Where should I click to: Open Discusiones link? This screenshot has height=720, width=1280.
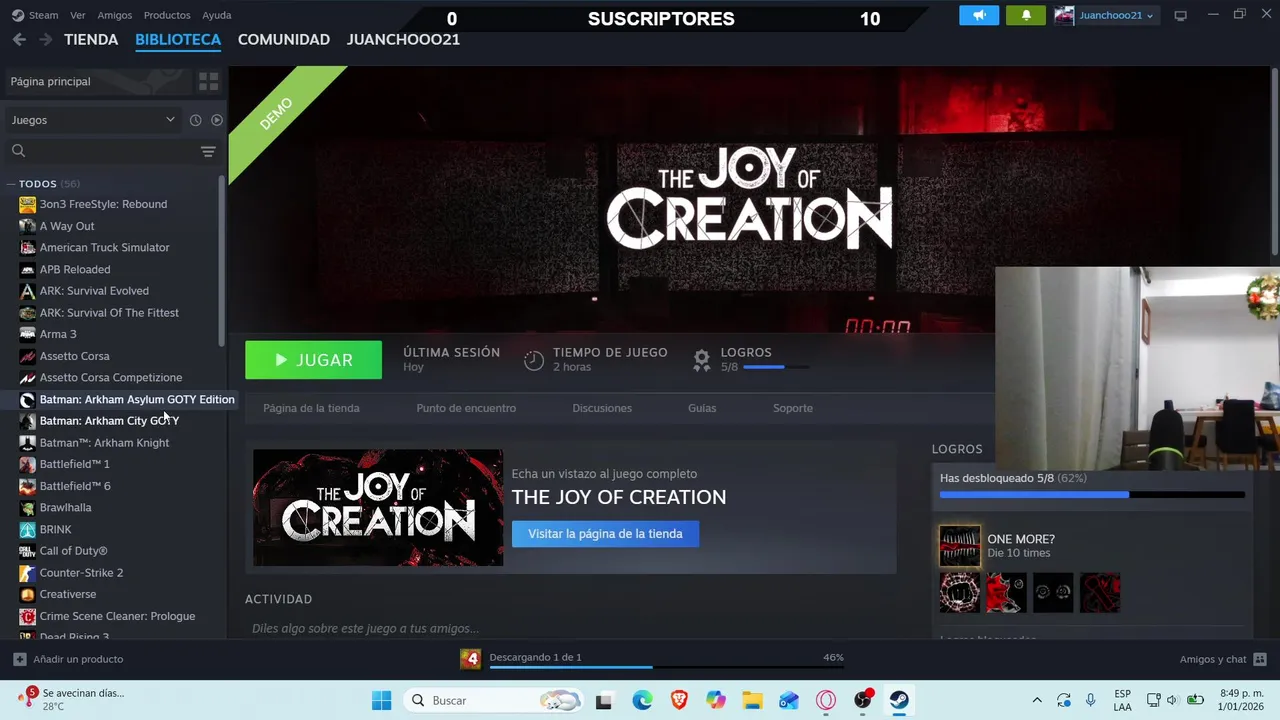click(602, 408)
